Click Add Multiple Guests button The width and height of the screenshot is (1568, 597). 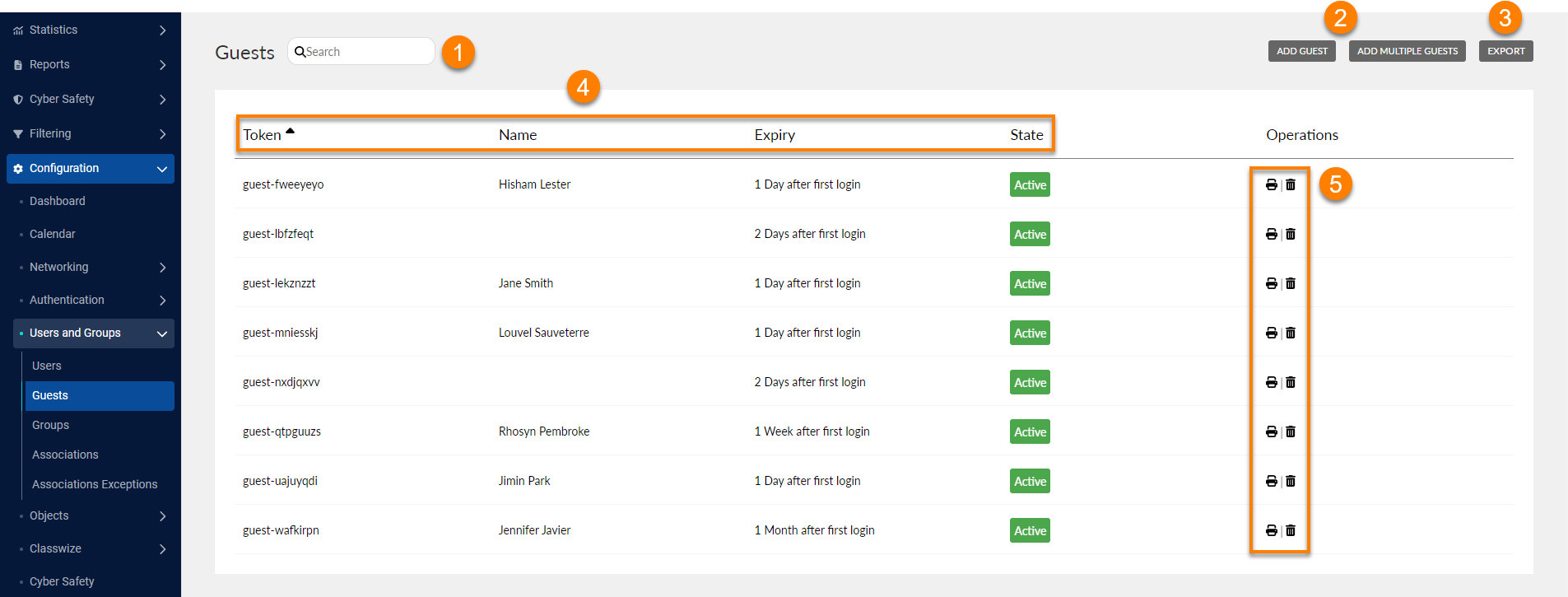click(x=1407, y=51)
